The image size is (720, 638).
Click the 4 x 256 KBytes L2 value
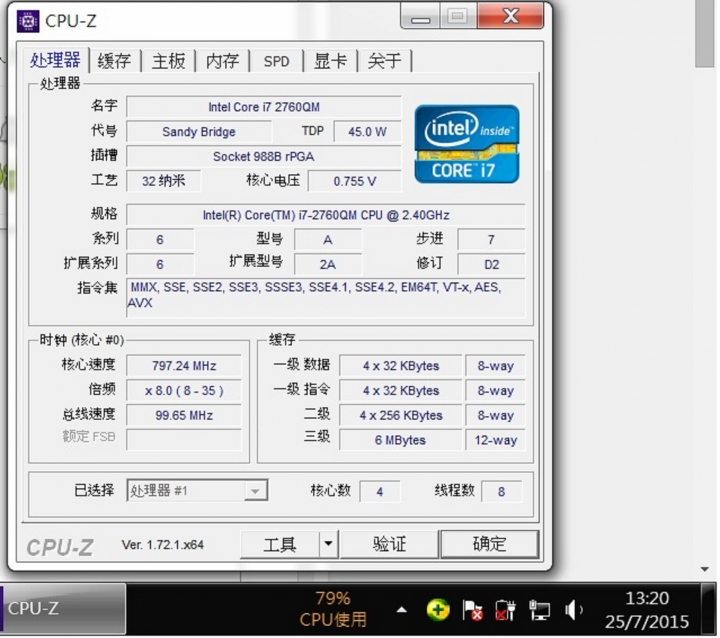(401, 415)
